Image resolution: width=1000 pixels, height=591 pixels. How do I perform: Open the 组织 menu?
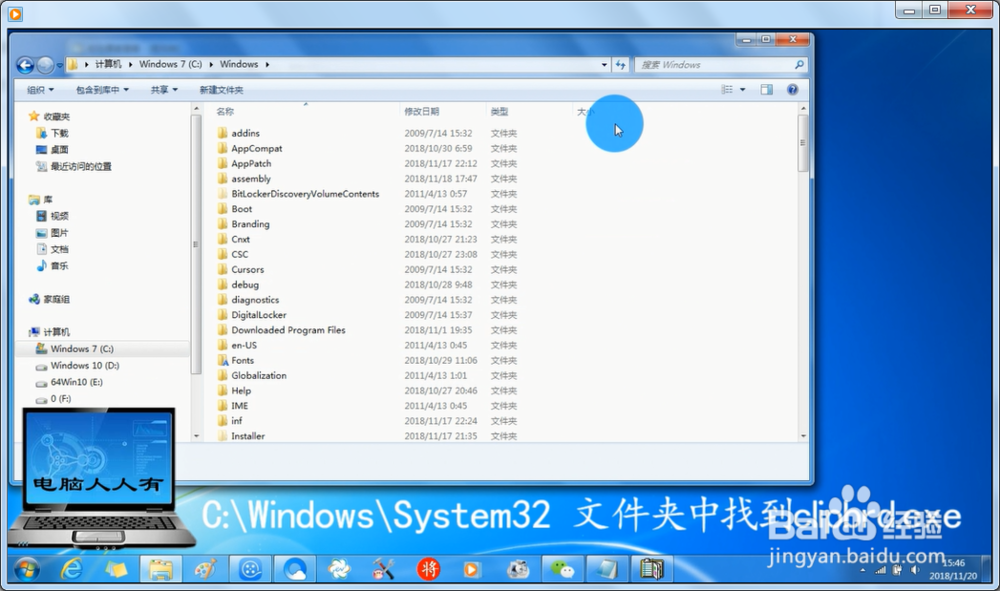point(40,90)
